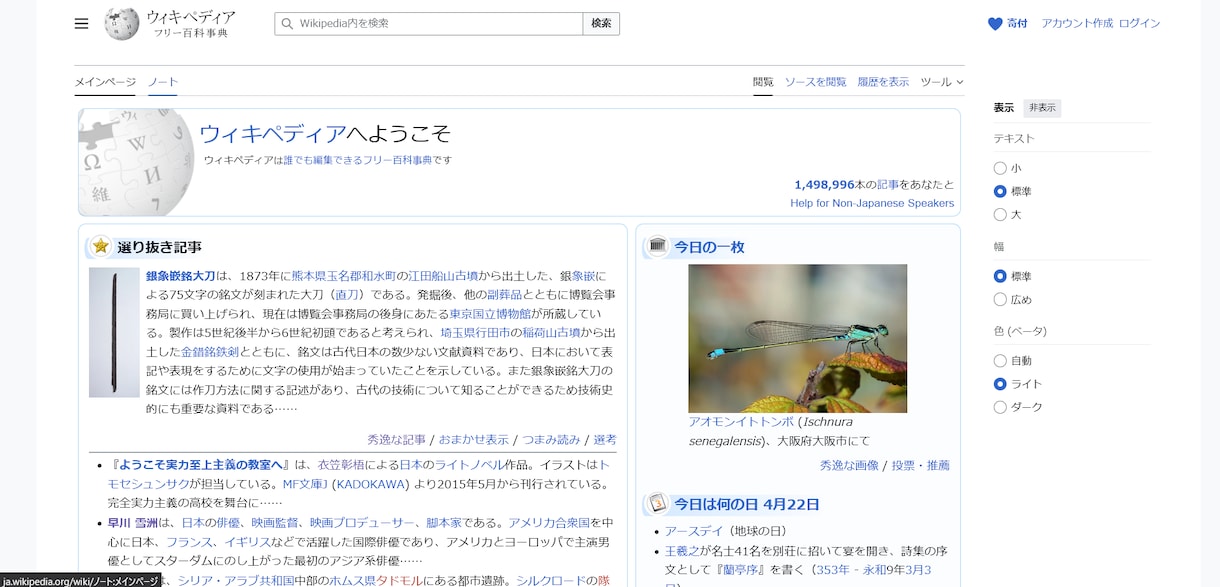Click the 検索 button

601,24
